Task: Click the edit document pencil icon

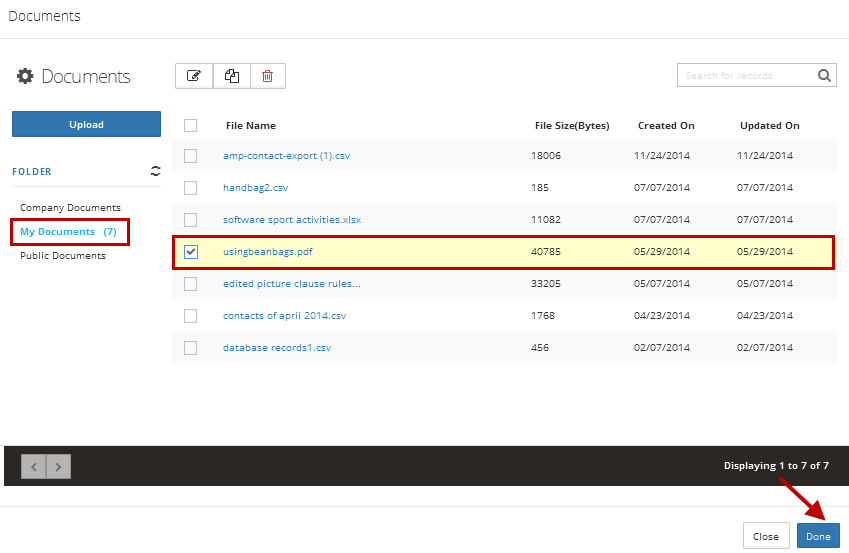Action: [194, 76]
